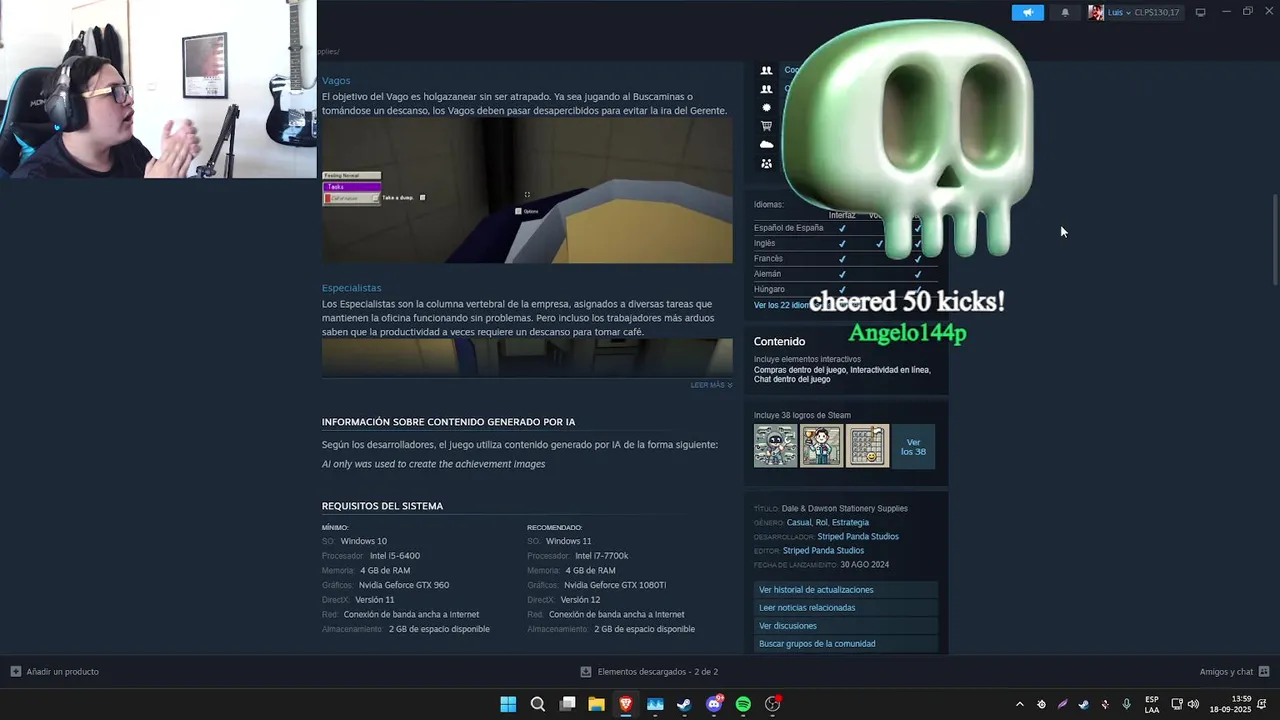
Task: Click Ver discusiones
Action: pyautogui.click(x=846, y=626)
